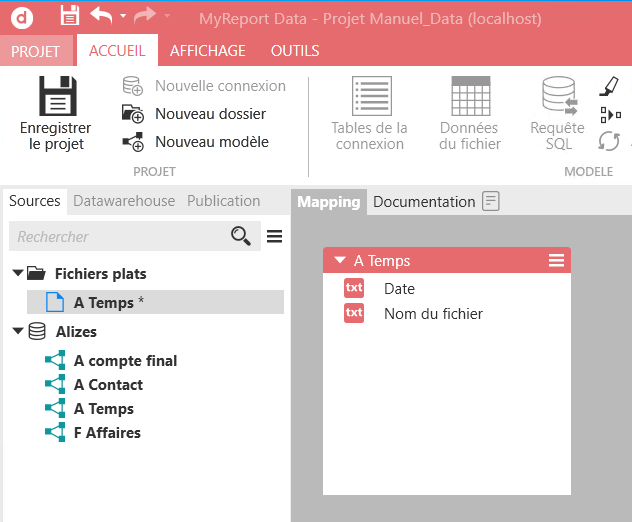This screenshot has width=632, height=522.
Task: Select A compte final model in tree
Action: [x=125, y=361]
